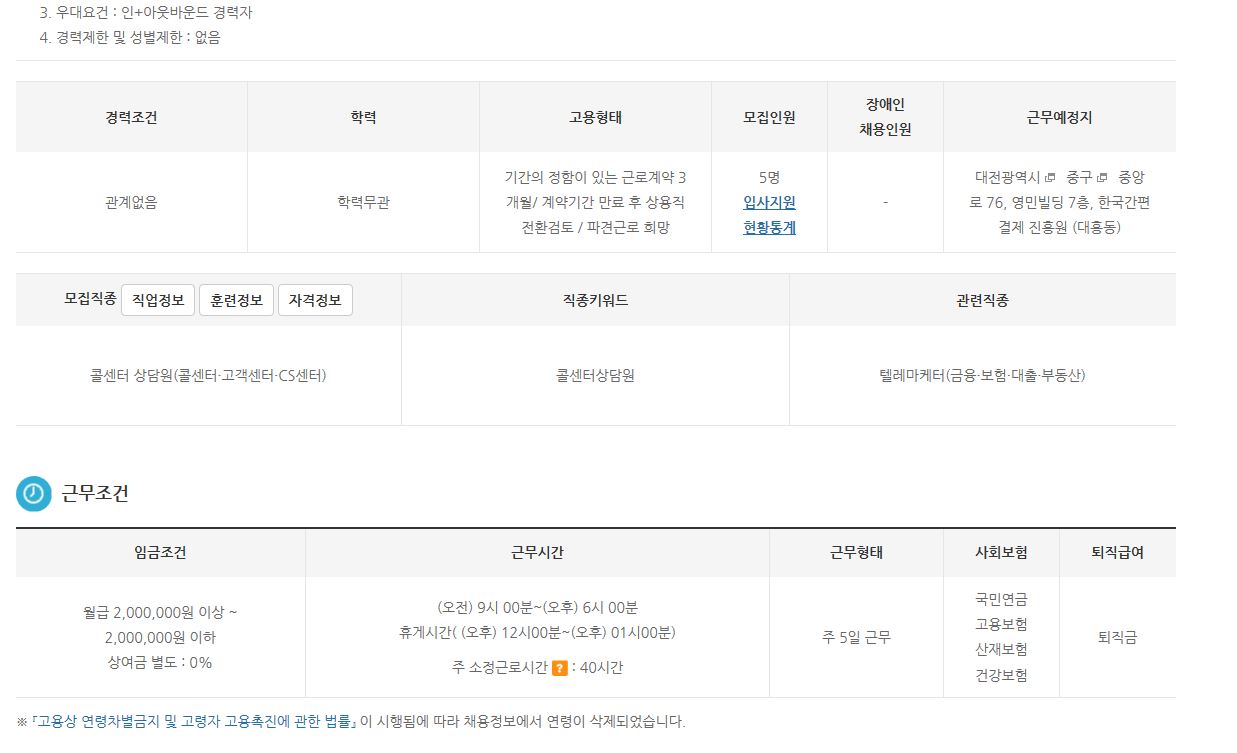1237x753 pixels.
Task: Click the blue clock icon beside 근무조건
Action: (x=34, y=494)
